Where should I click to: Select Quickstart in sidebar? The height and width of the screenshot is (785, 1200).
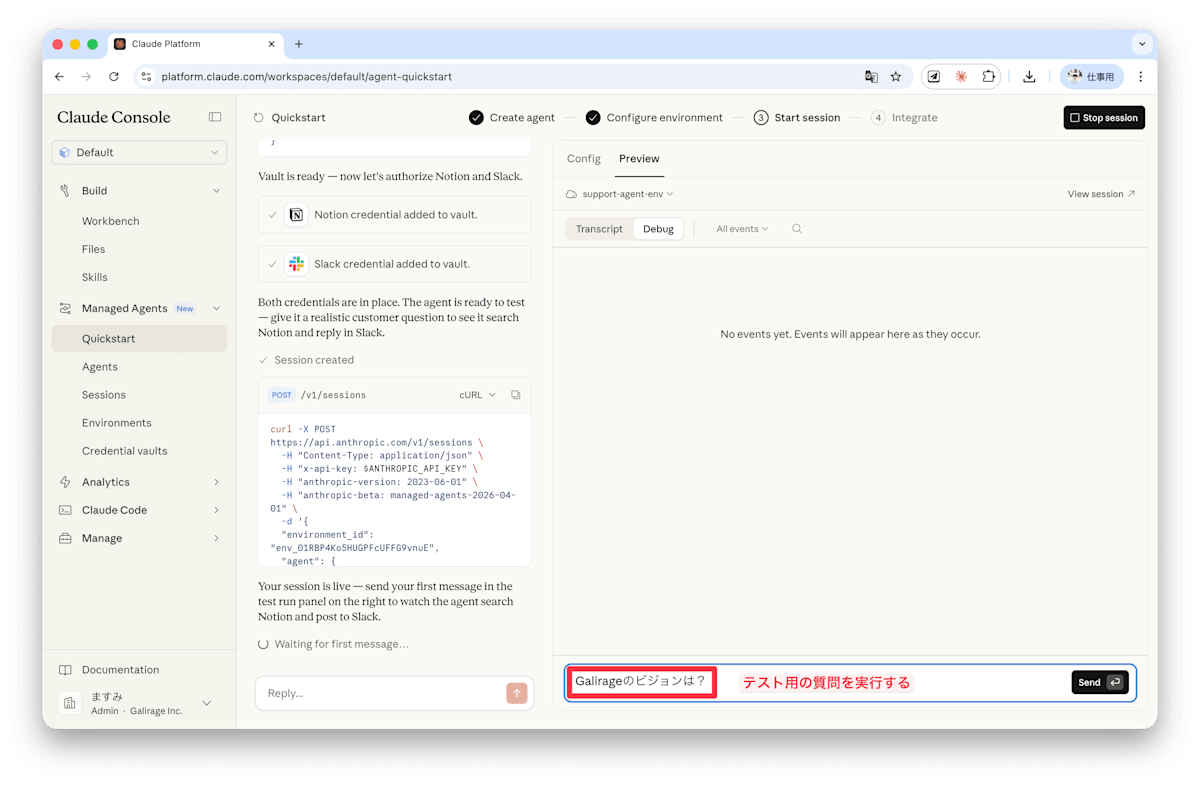coord(139,339)
